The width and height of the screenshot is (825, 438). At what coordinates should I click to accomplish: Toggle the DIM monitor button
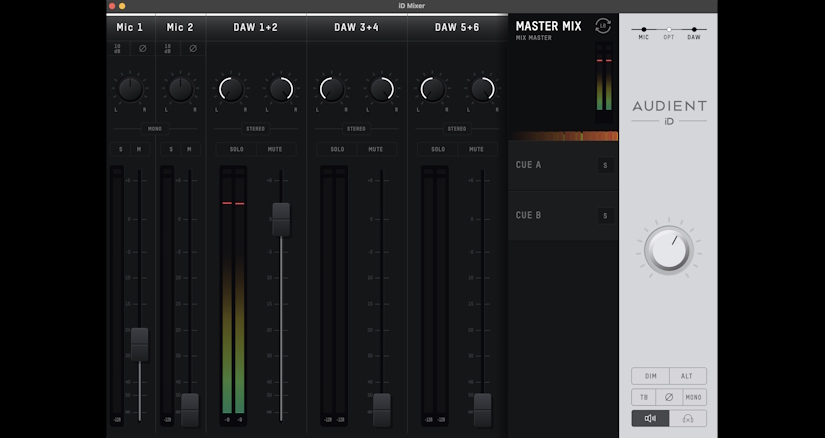pyautogui.click(x=651, y=376)
